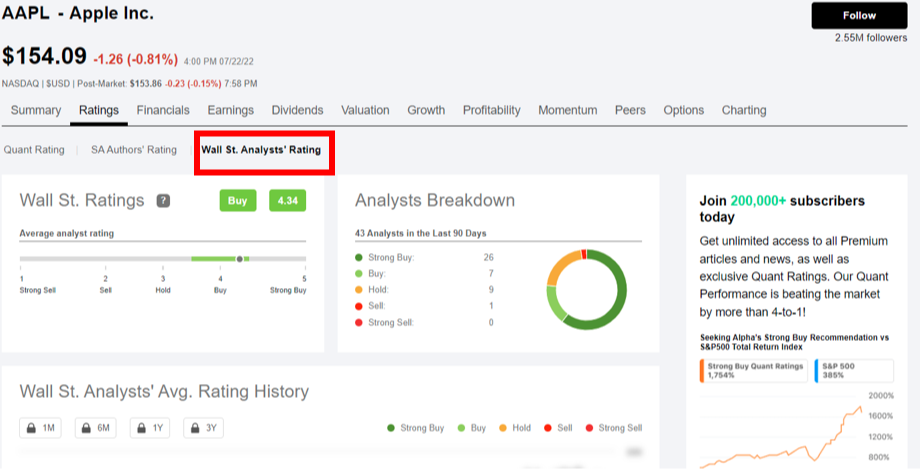Image resolution: width=920 pixels, height=473 pixels.
Task: Open the Momentum tab
Action: (x=567, y=110)
